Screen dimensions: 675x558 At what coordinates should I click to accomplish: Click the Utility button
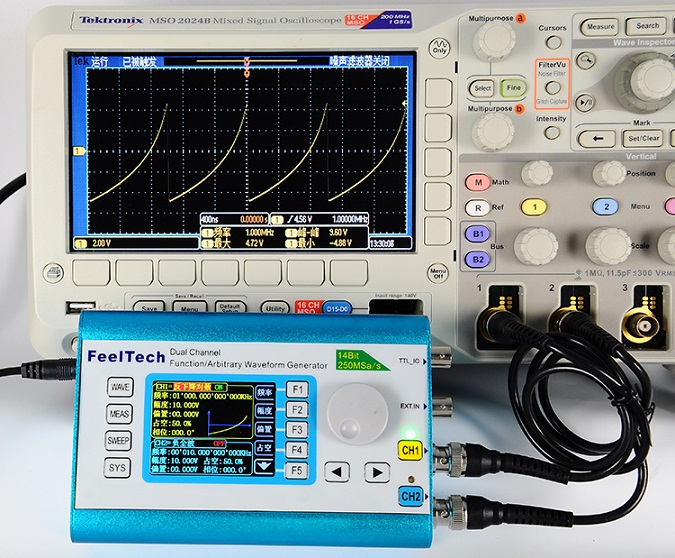click(275, 308)
